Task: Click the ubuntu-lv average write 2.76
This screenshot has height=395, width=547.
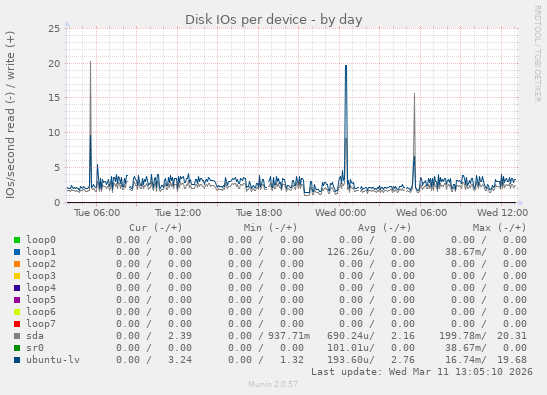Action: tap(403, 359)
